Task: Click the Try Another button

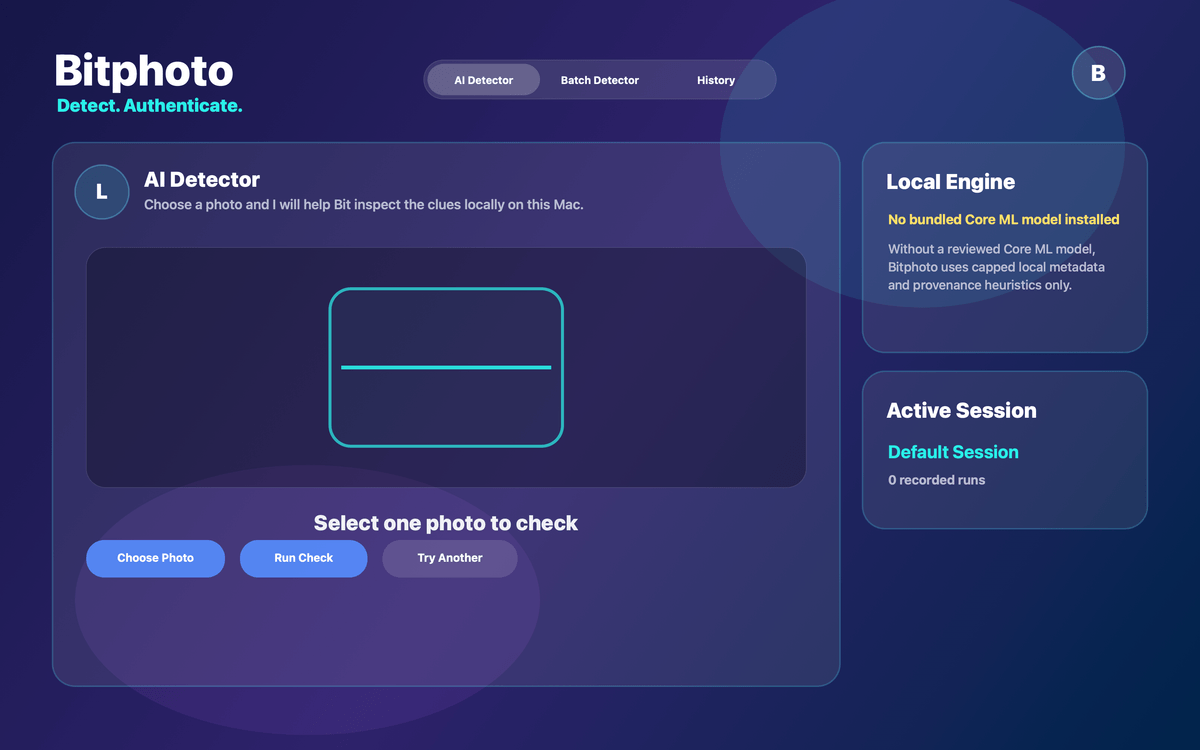Action: click(x=450, y=558)
